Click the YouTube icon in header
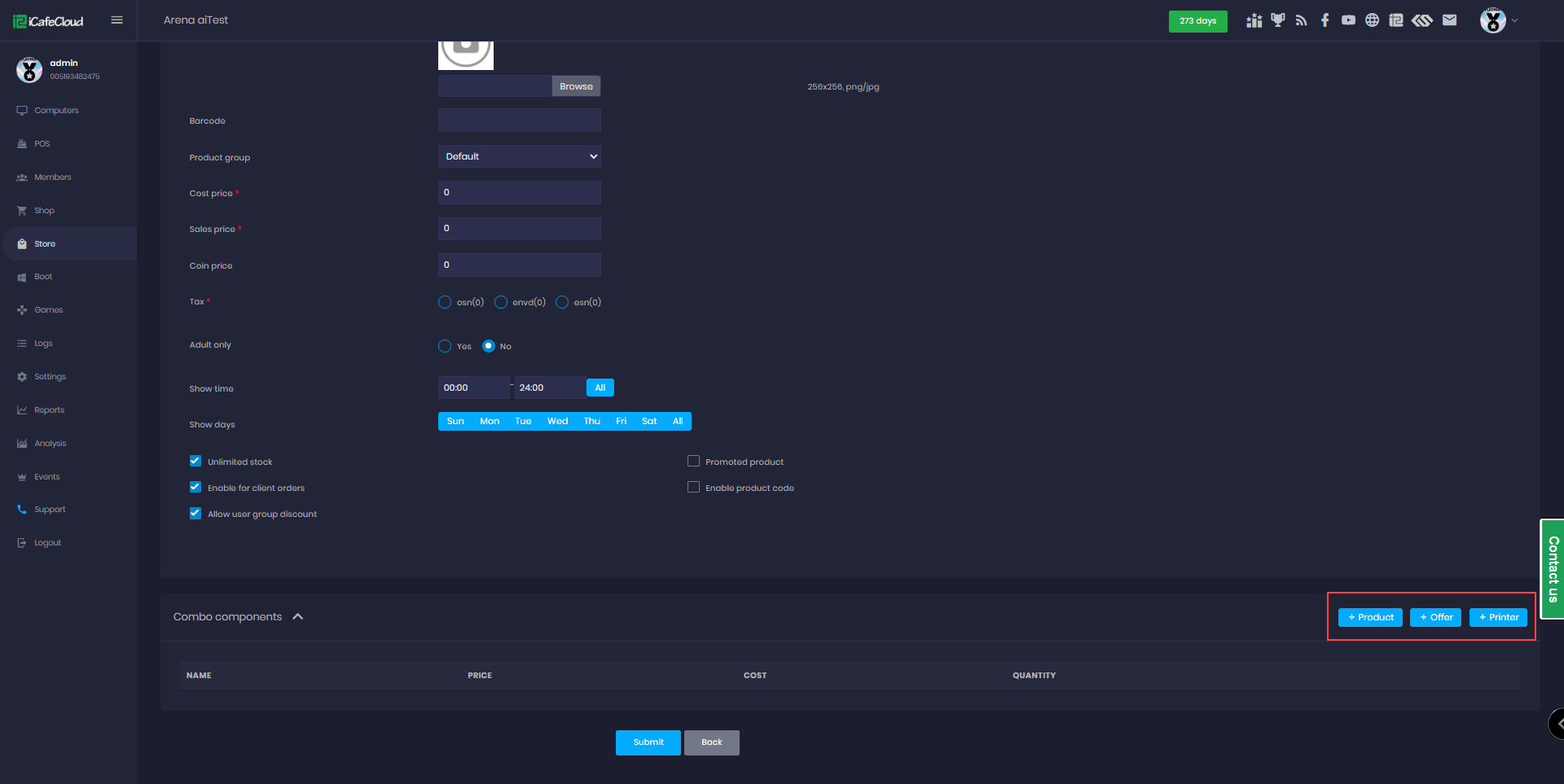Image resolution: width=1564 pixels, height=784 pixels. click(x=1348, y=20)
